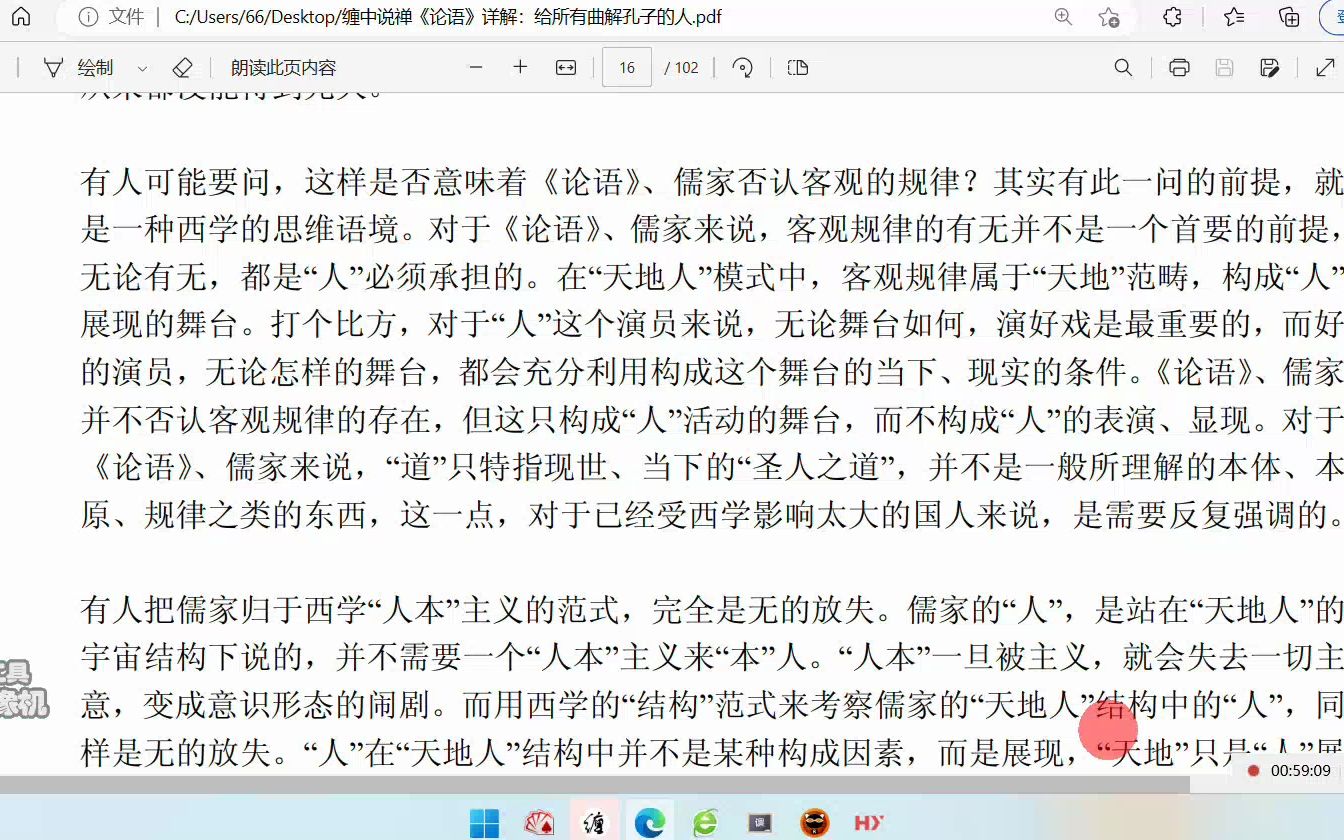Viewport: 1344px width, 840px height.
Task: Click total page count text / 102
Action: 682,68
